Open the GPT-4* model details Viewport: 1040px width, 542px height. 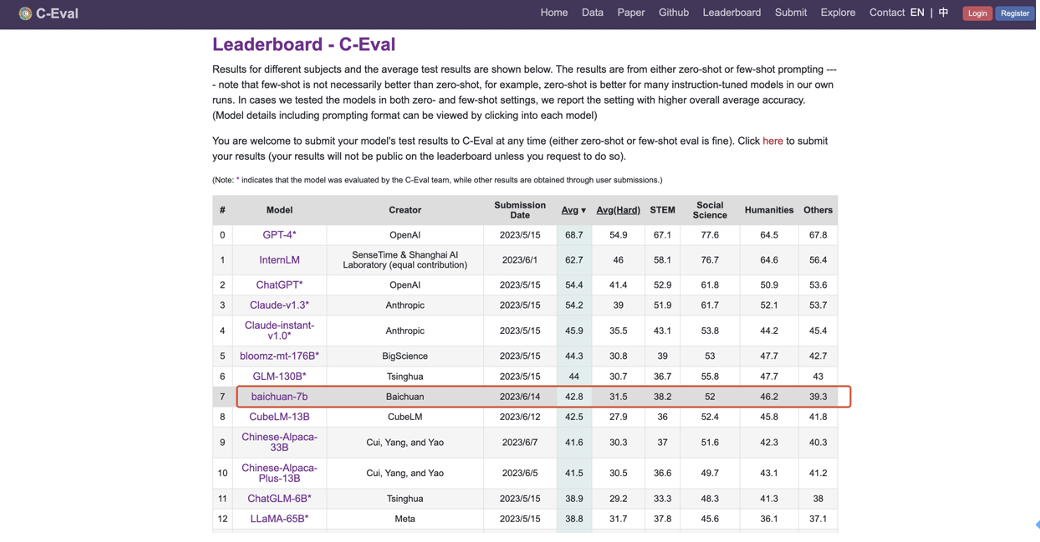[279, 235]
